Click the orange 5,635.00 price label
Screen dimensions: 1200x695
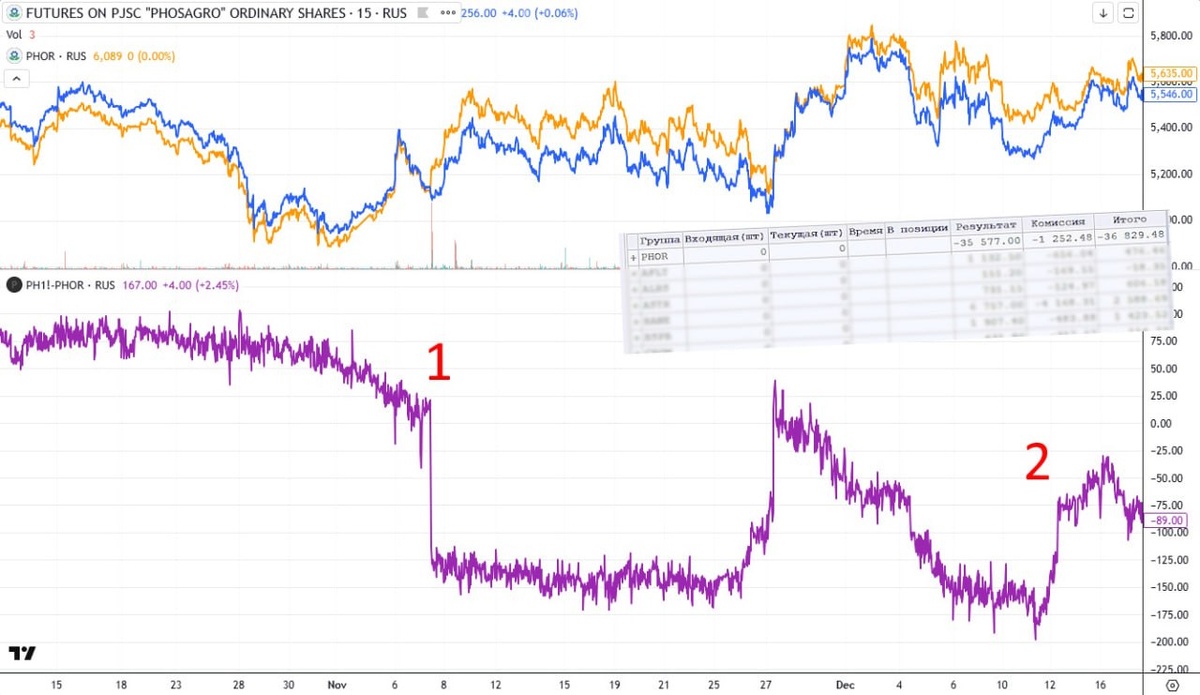[x=1172, y=74]
